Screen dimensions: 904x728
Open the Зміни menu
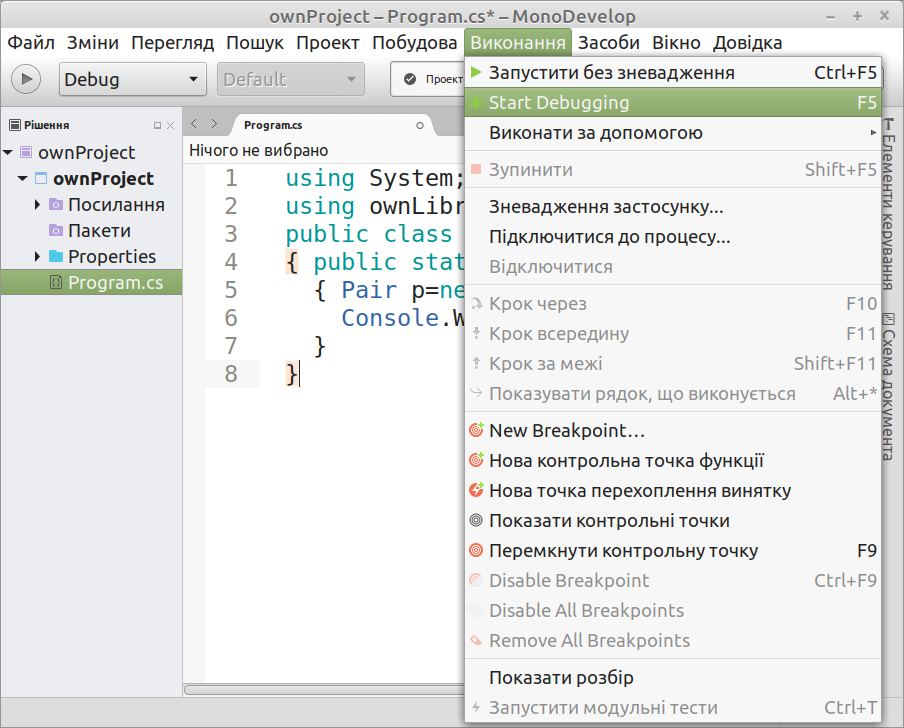pos(93,43)
